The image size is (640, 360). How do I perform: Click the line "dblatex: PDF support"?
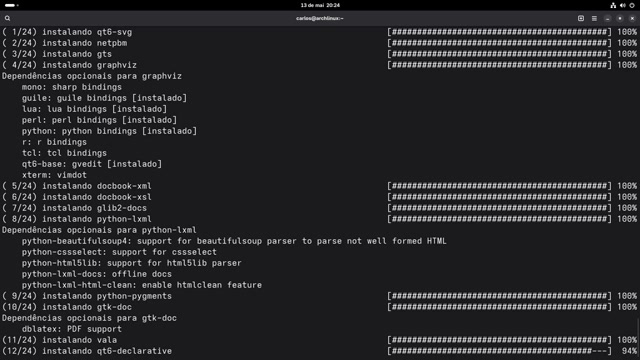72,329
